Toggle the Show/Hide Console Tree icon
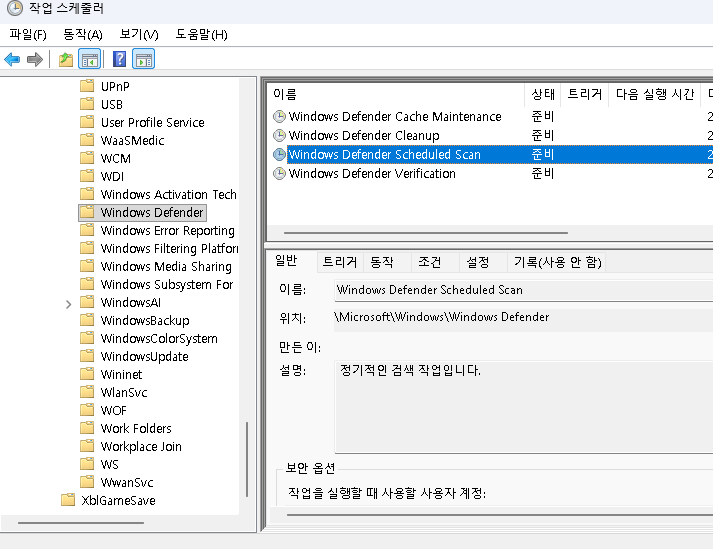This screenshot has height=549, width=713. tap(89, 59)
